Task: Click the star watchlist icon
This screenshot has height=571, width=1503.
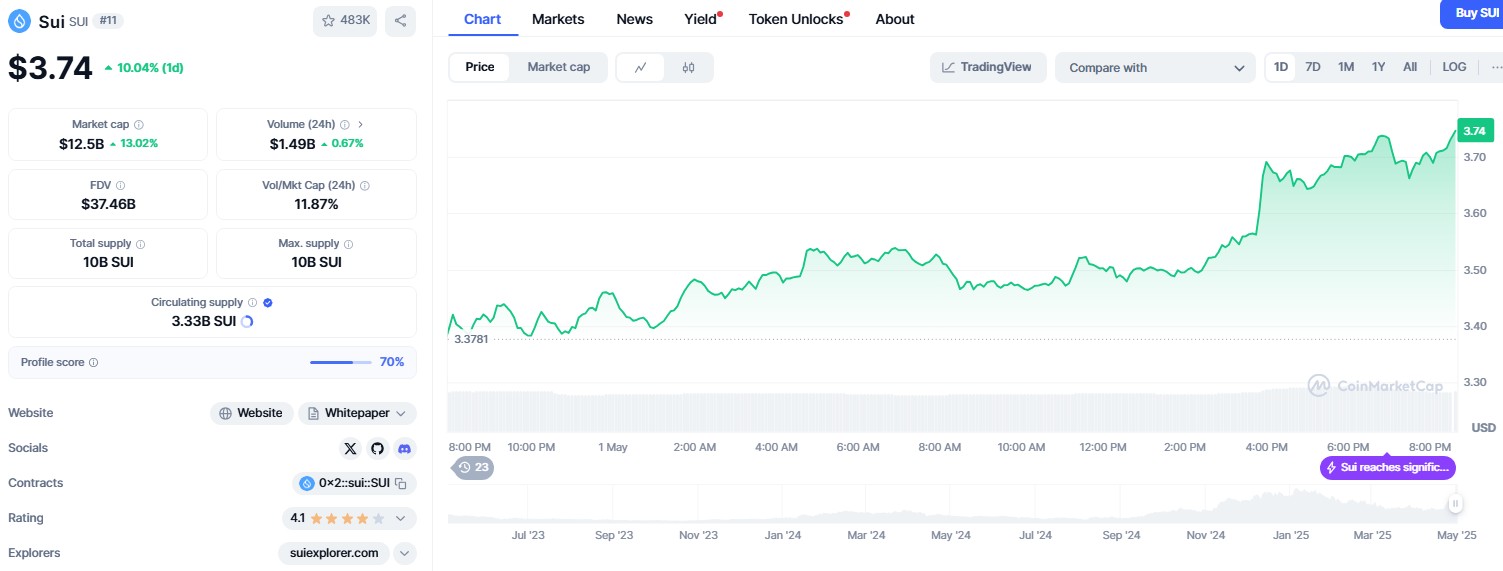Action: pyautogui.click(x=329, y=21)
